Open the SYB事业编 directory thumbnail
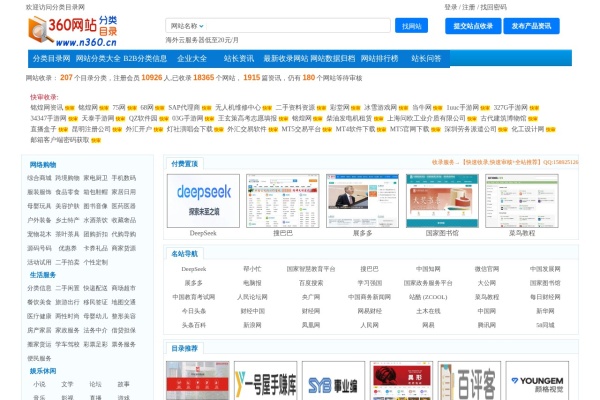Screen dimensions: 600x400 (333, 380)
